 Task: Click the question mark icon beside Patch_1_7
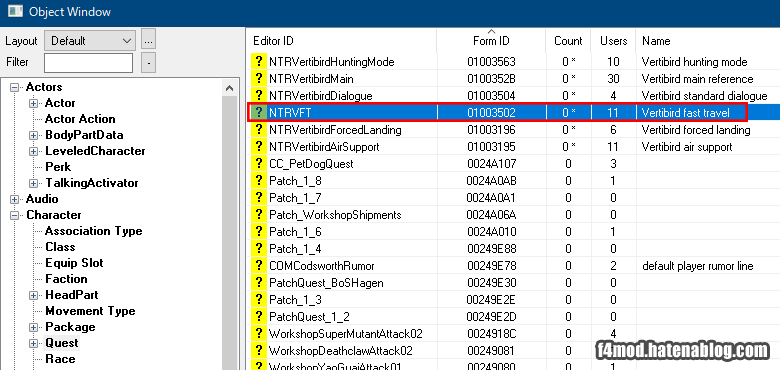pyautogui.click(x=259, y=198)
